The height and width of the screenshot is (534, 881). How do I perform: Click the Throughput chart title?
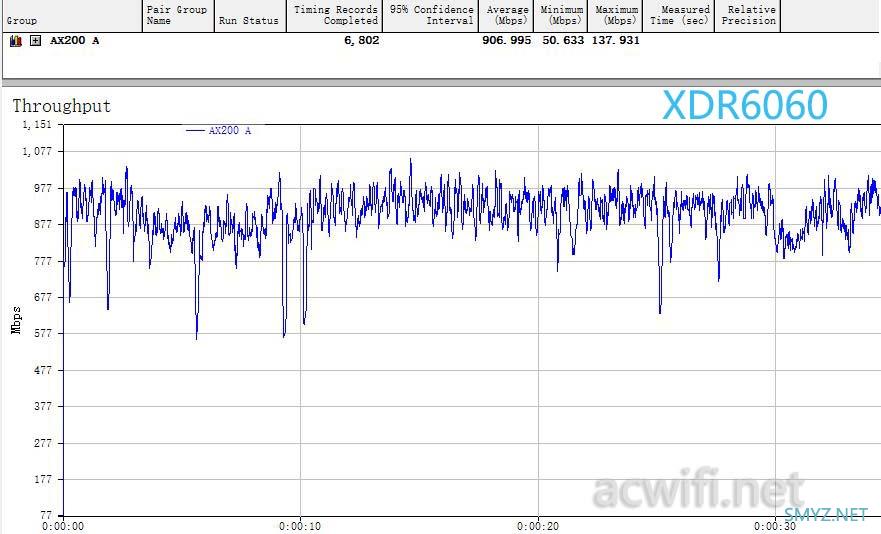click(62, 106)
